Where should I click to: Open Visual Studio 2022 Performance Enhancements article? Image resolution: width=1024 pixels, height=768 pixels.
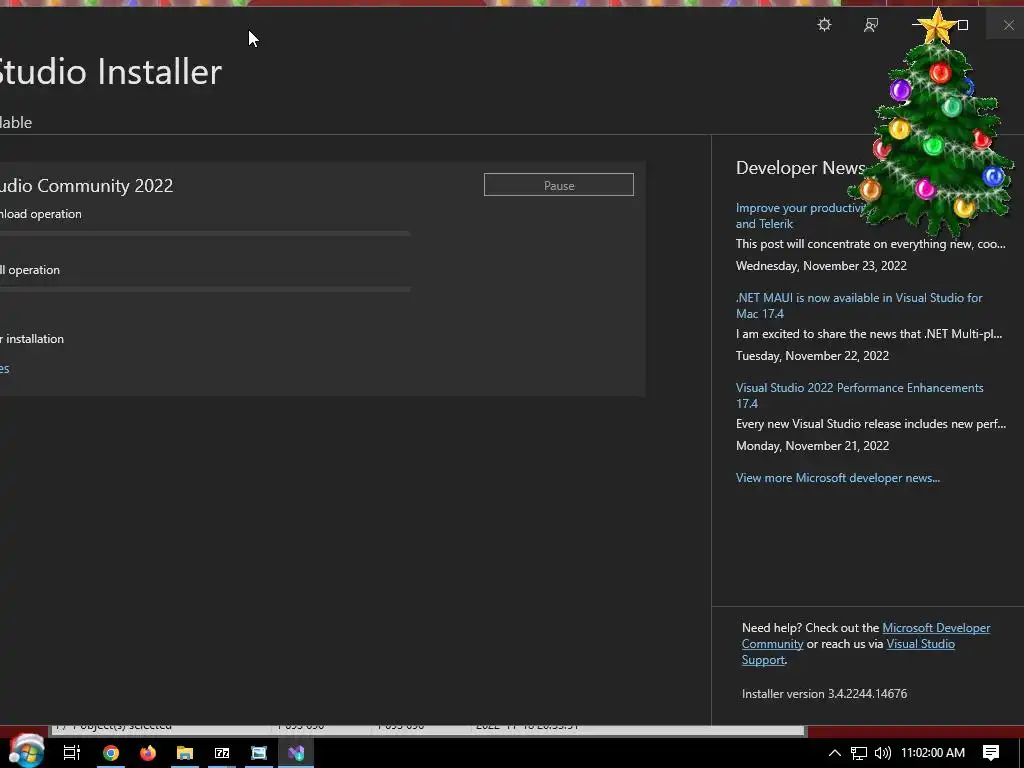(x=859, y=395)
